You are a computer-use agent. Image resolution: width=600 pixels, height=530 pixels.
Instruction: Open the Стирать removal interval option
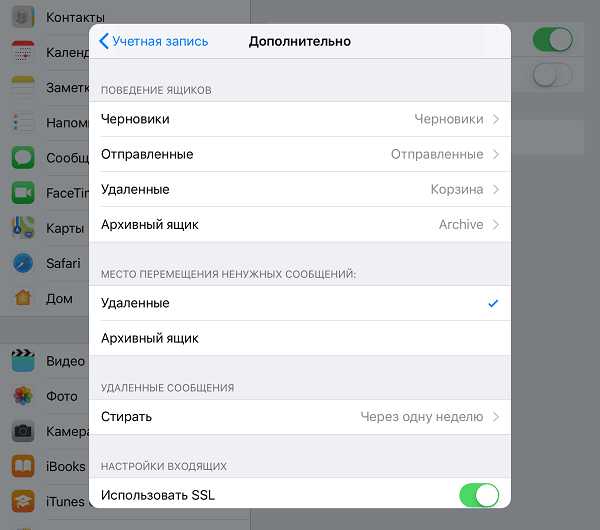pyautogui.click(x=300, y=417)
